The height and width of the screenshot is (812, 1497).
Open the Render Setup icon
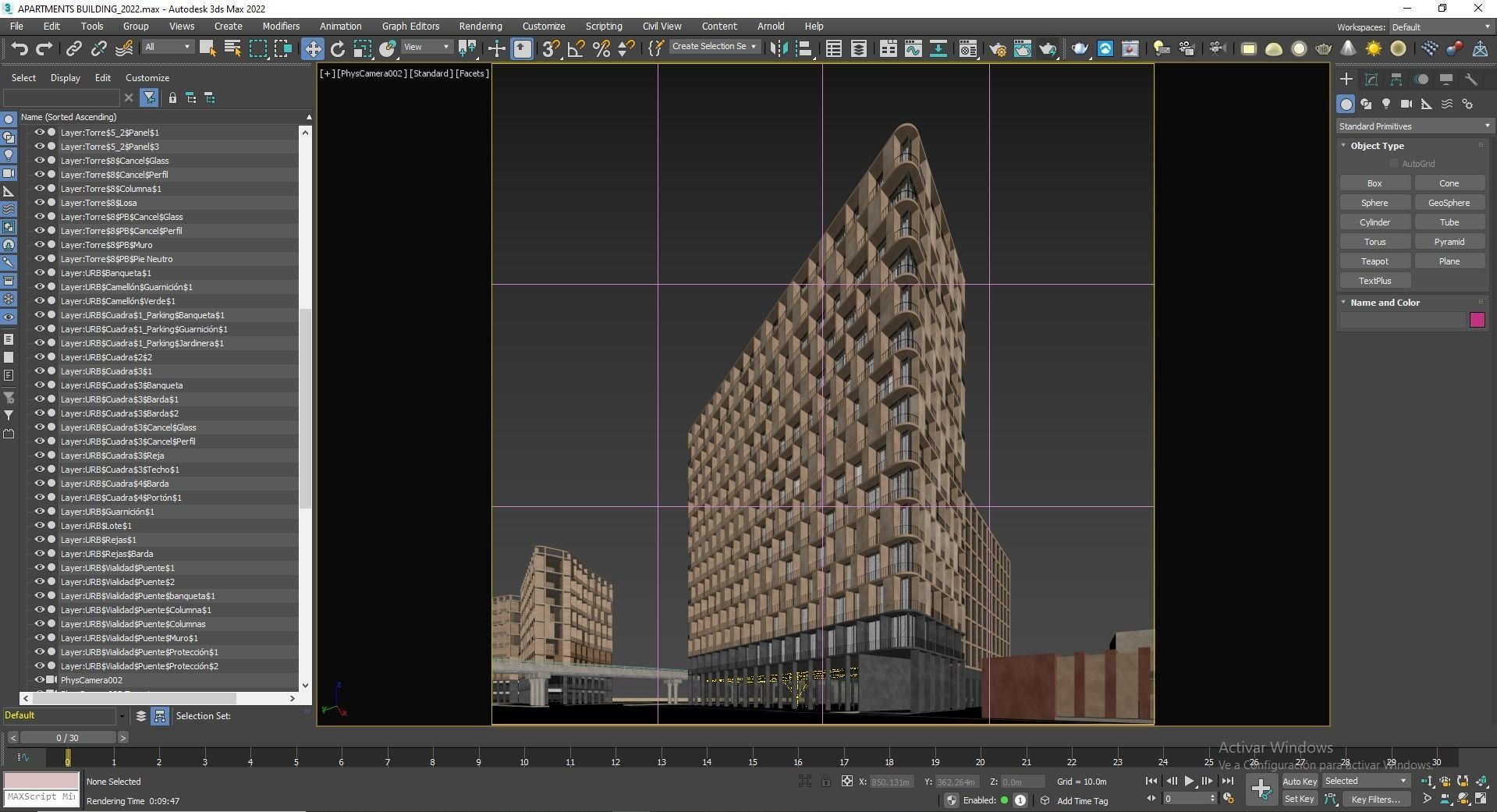click(x=998, y=48)
